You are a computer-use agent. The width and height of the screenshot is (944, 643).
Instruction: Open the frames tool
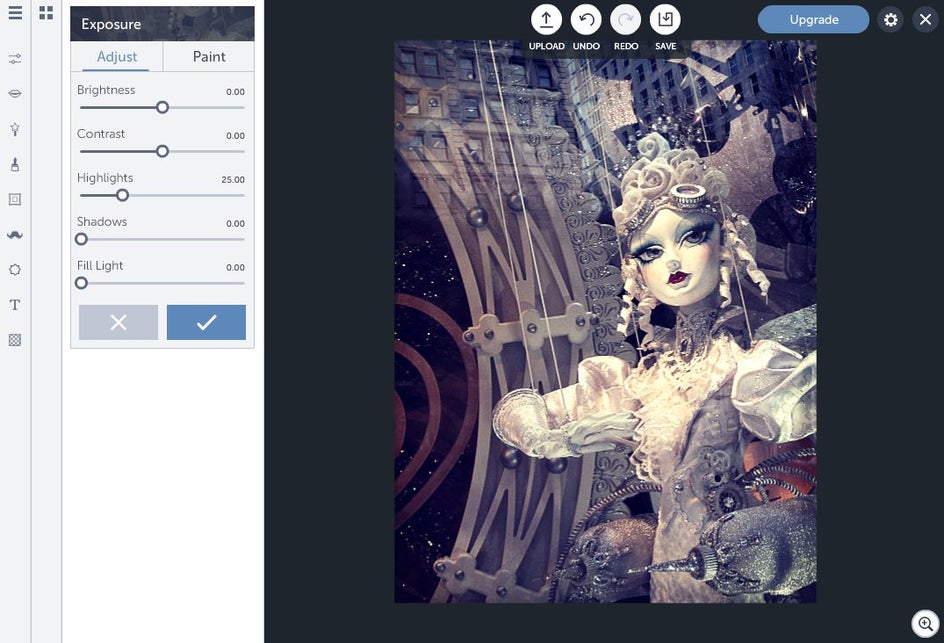15,199
